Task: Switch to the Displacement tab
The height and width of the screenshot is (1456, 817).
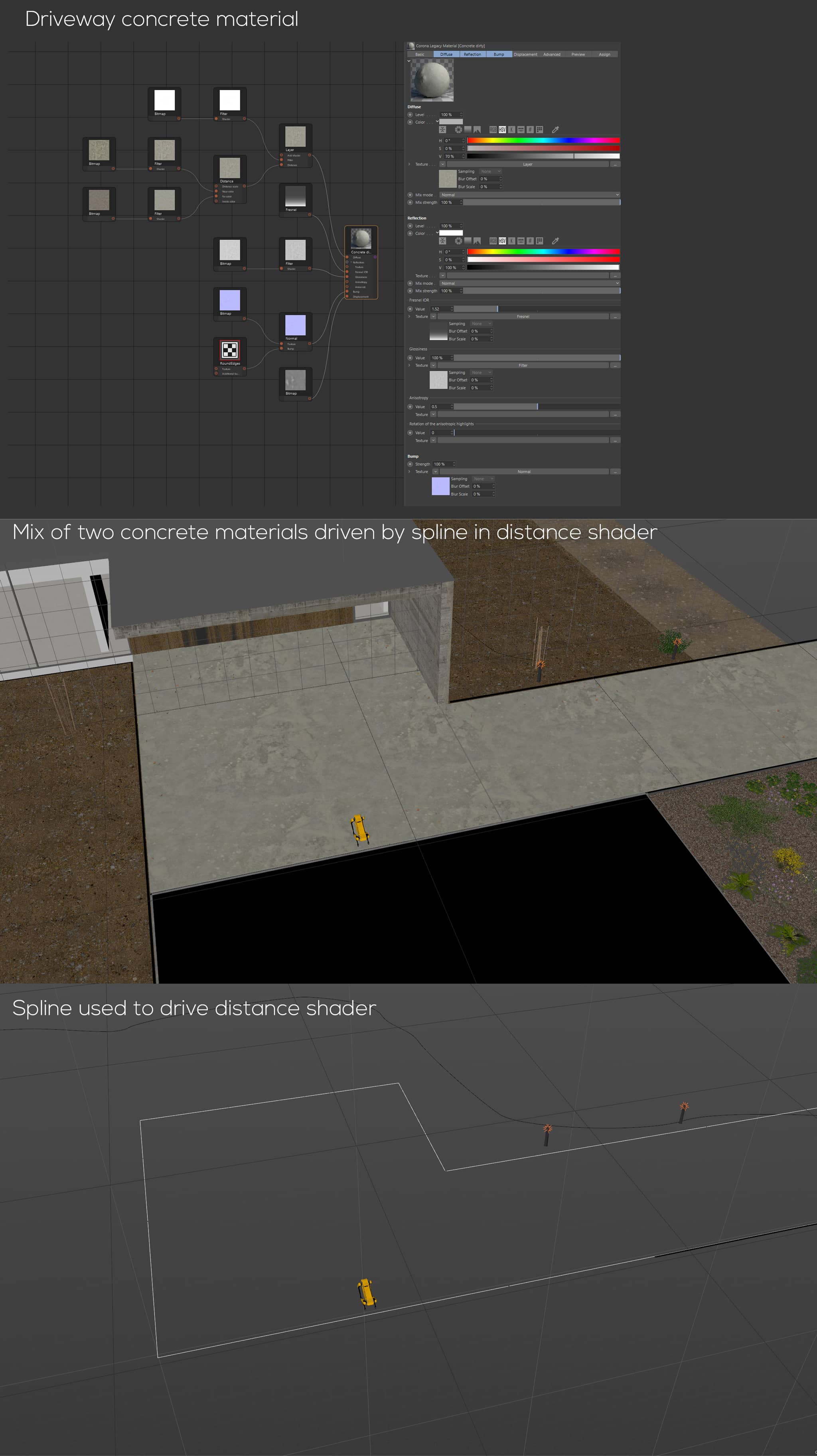Action: coord(525,54)
